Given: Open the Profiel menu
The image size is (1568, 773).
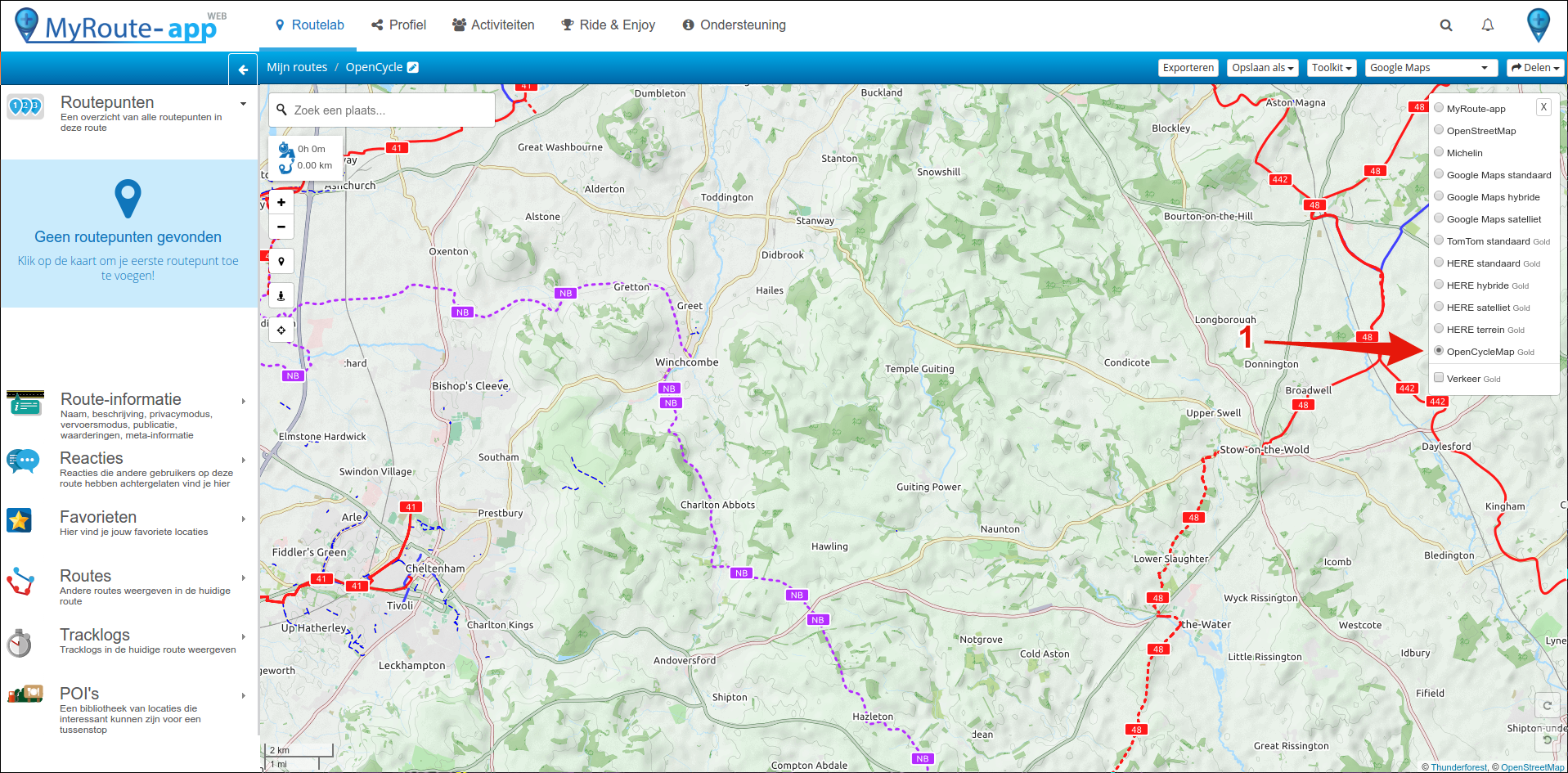Looking at the screenshot, I should 398,25.
